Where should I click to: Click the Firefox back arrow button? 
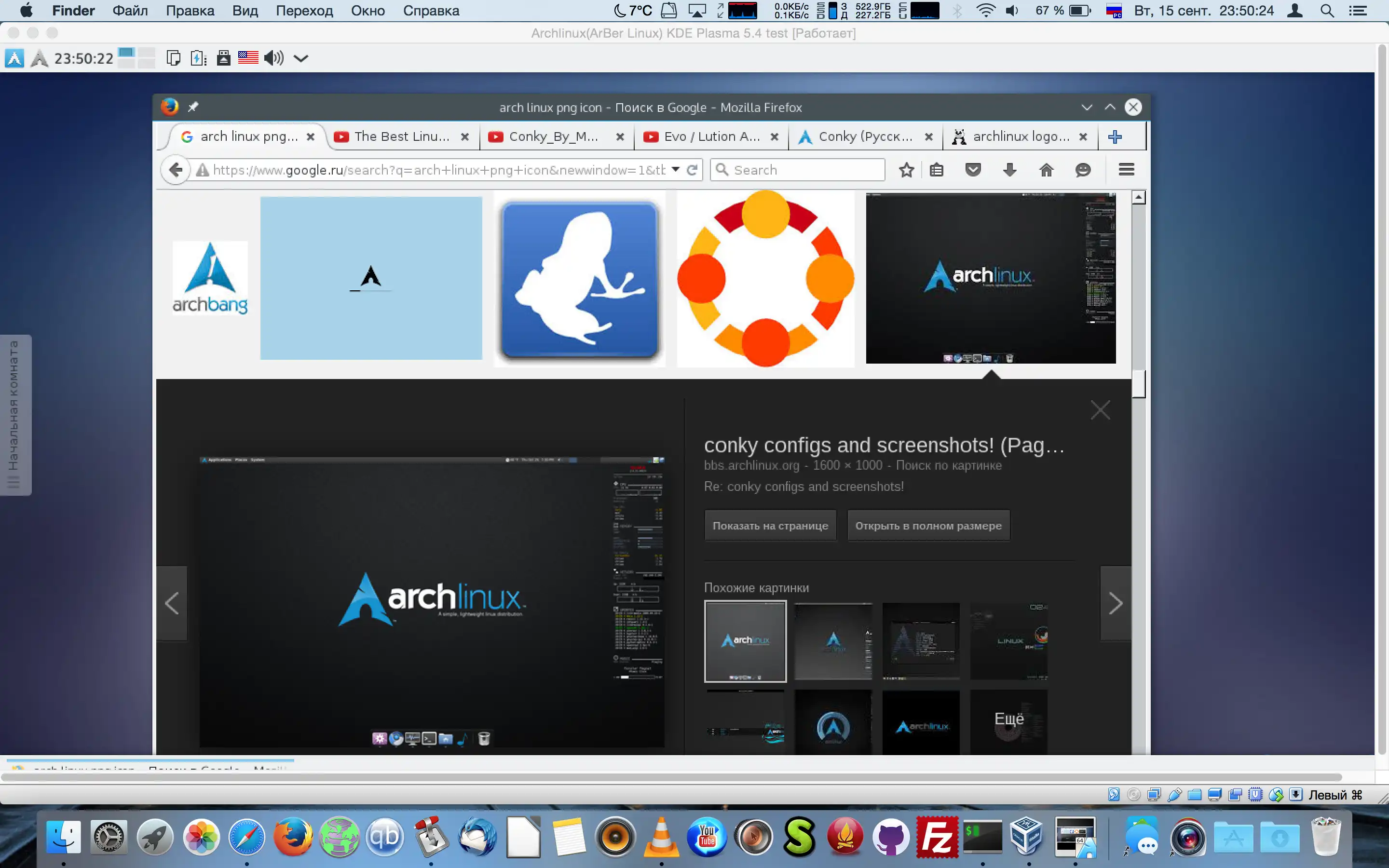pyautogui.click(x=176, y=170)
